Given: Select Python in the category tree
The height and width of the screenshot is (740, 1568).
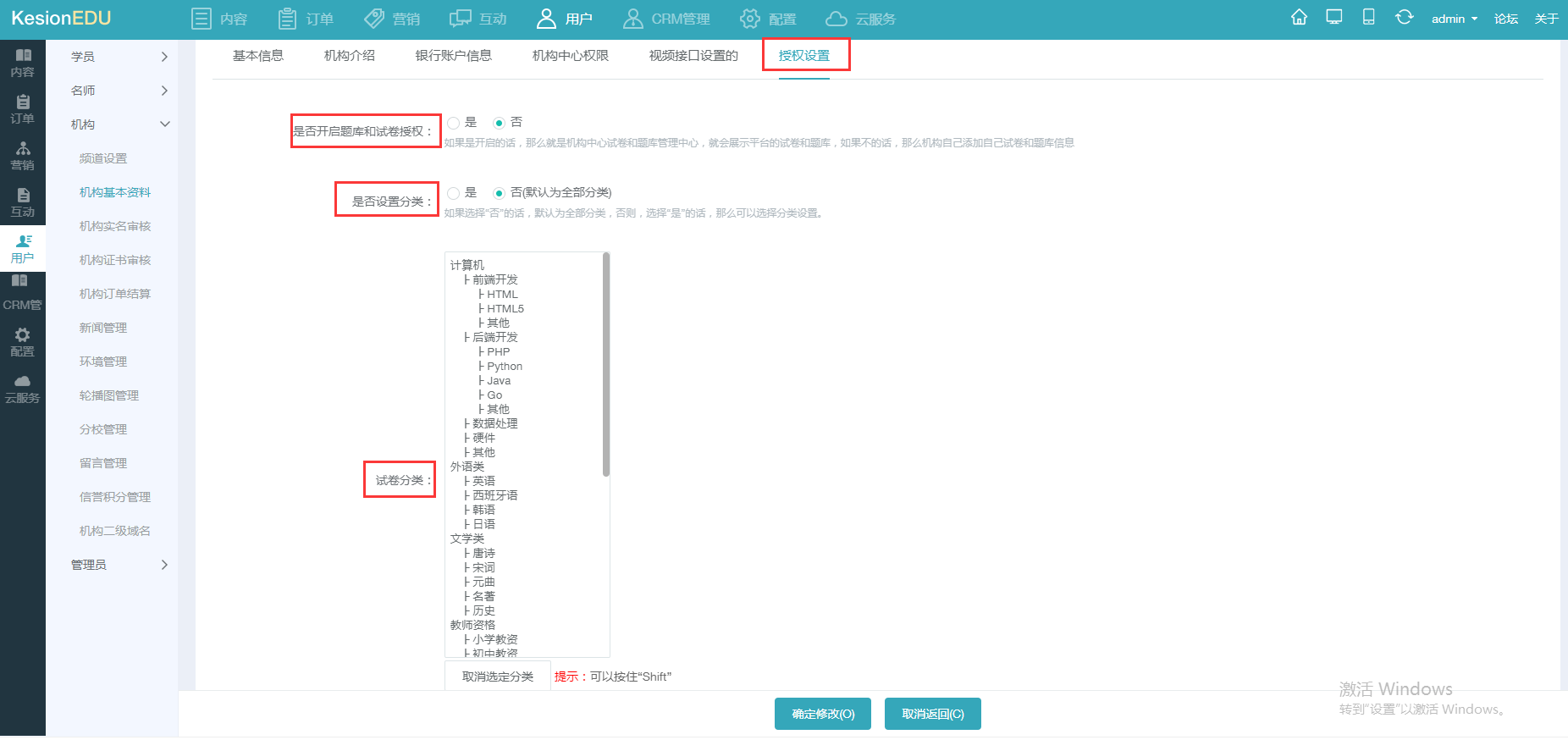Looking at the screenshot, I should (x=505, y=367).
